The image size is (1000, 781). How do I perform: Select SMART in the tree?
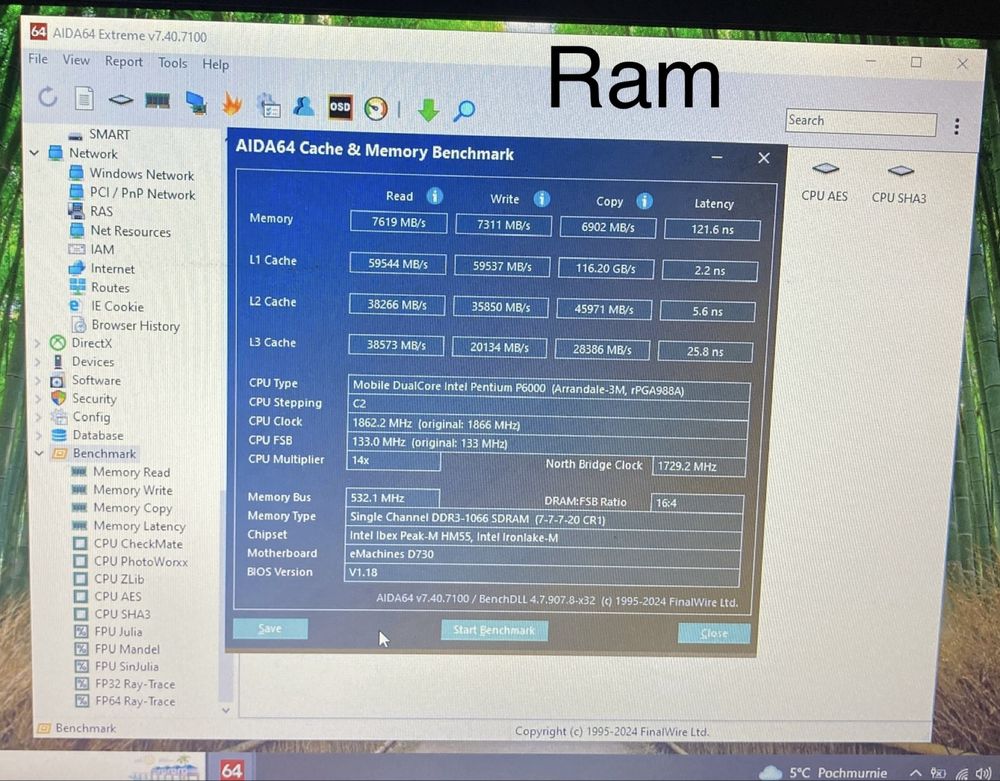[x=110, y=135]
